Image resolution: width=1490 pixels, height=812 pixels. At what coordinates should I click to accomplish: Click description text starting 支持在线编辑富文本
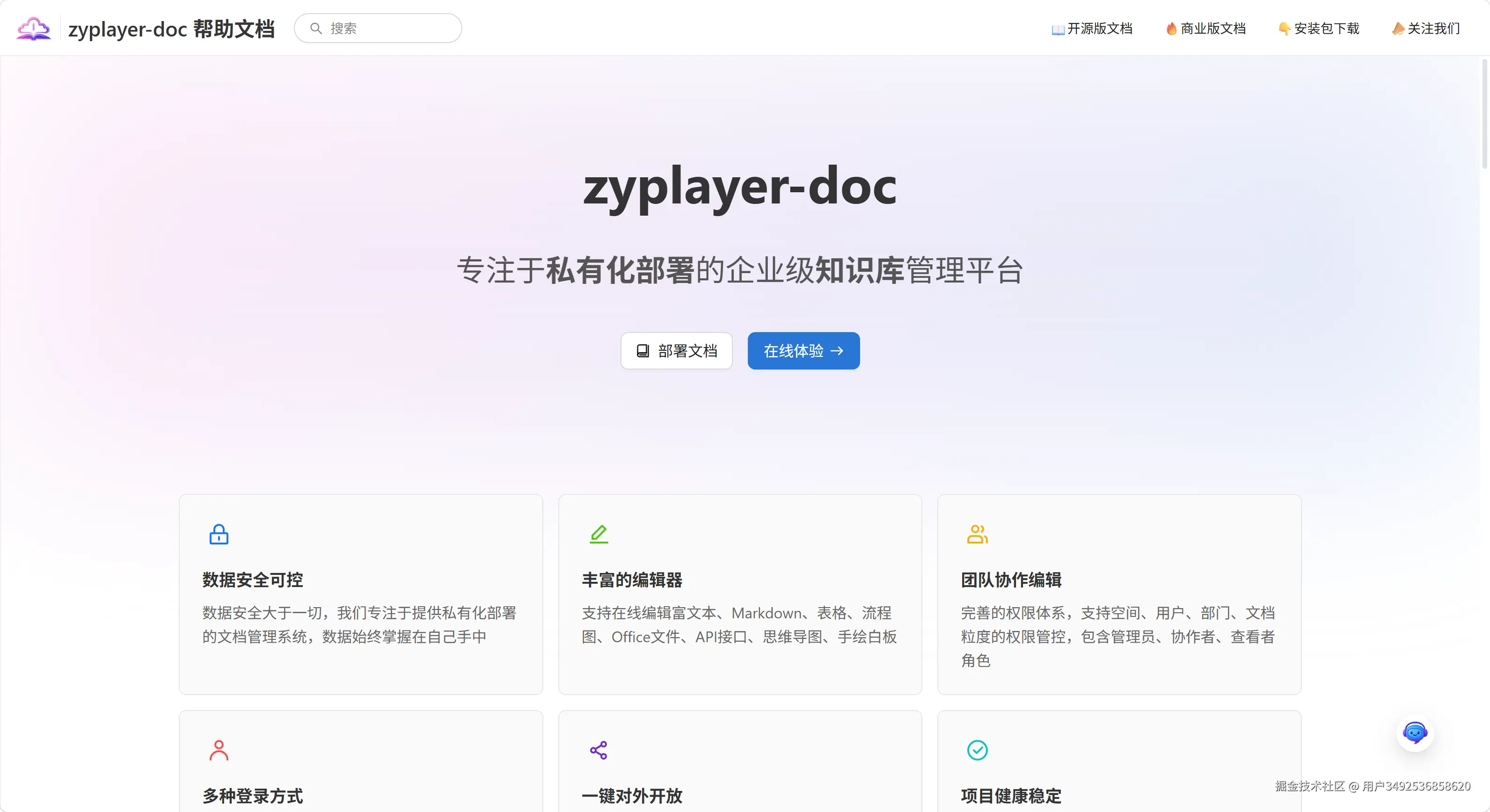(x=739, y=625)
